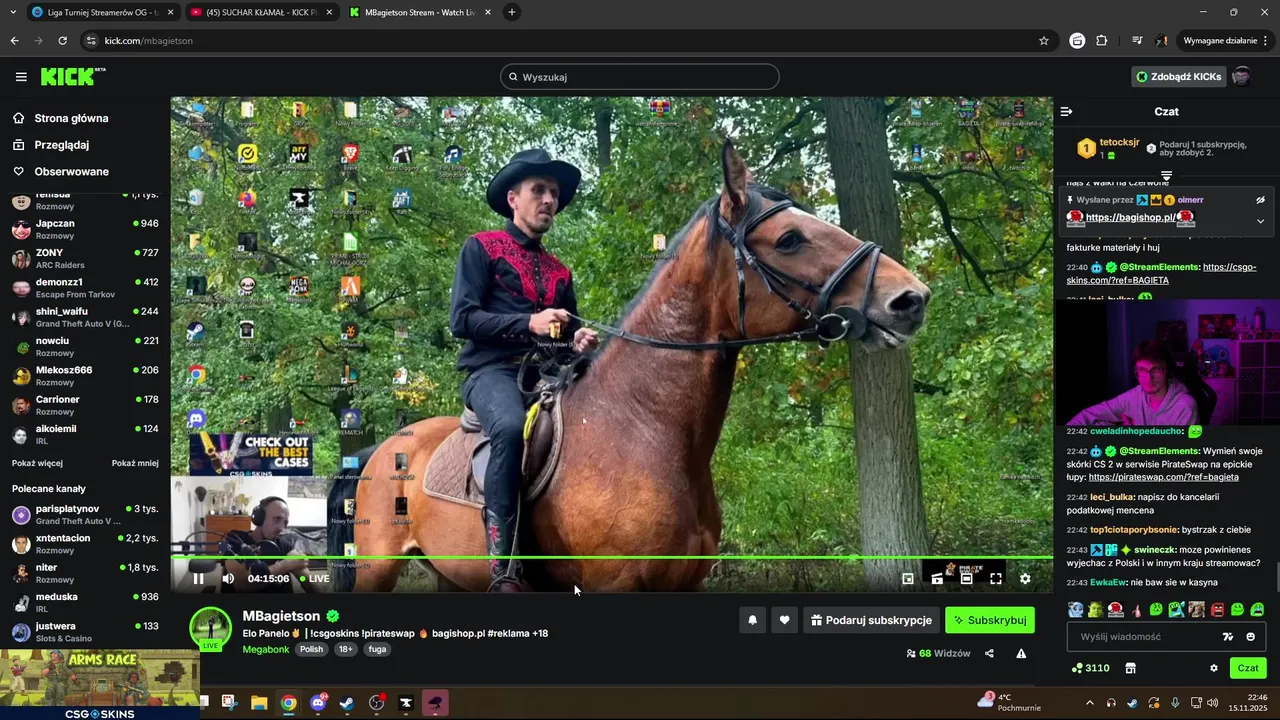Toggle theater mode
Image resolution: width=1280 pixels, height=720 pixels.
966,578
